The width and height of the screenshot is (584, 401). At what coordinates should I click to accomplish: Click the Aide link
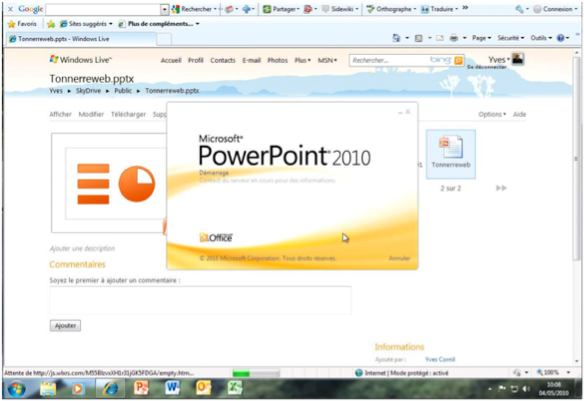pos(520,114)
